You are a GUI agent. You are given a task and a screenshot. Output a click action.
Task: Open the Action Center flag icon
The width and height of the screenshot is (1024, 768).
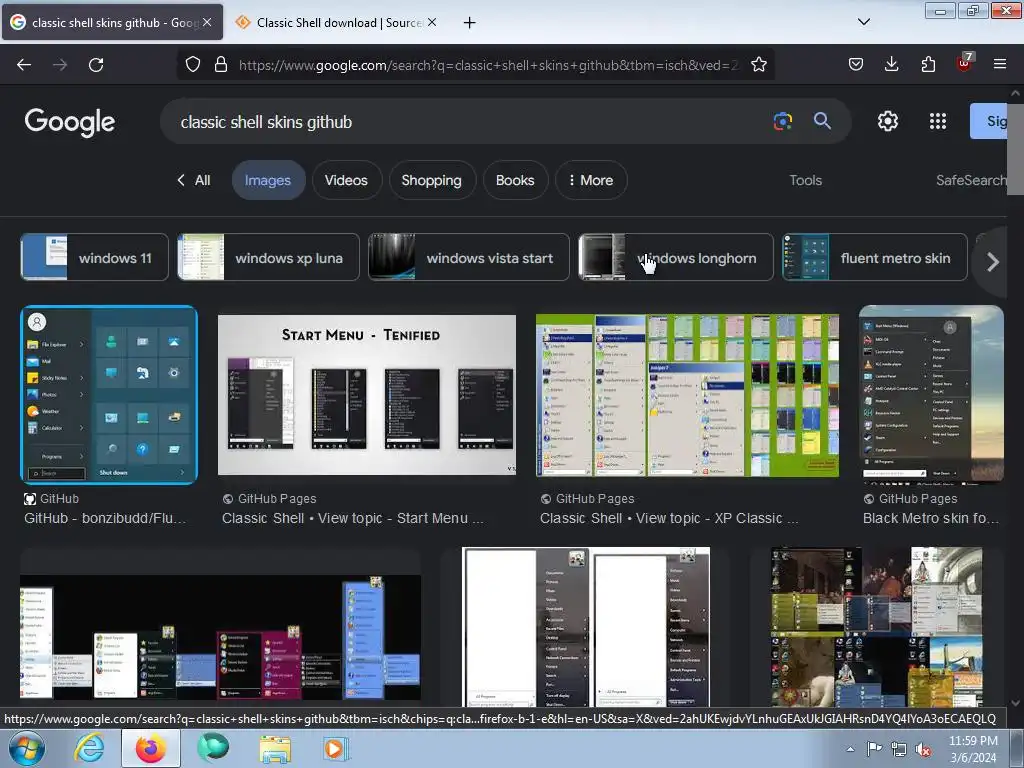click(874, 749)
